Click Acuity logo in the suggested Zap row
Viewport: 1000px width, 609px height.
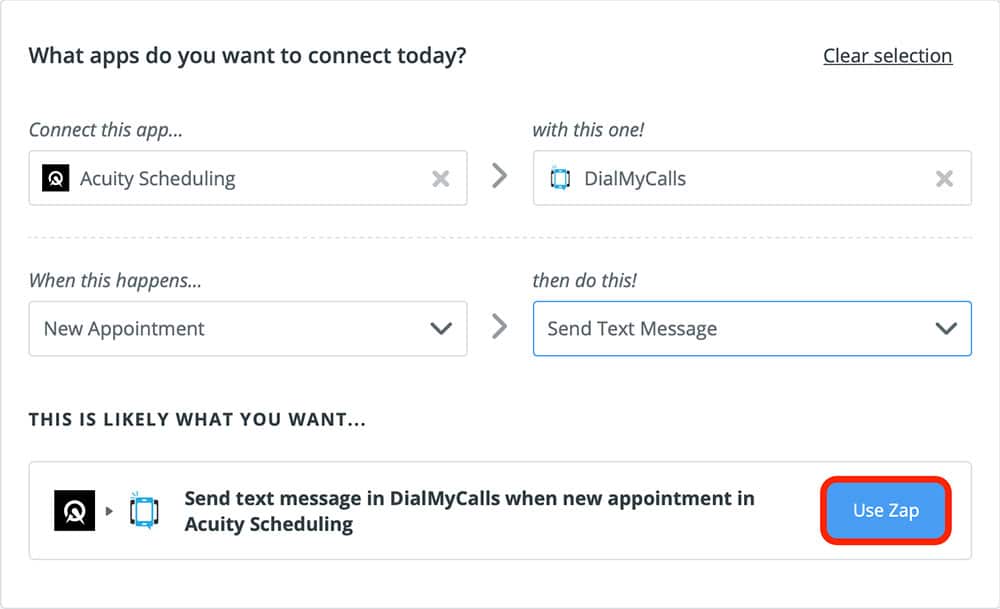73,511
